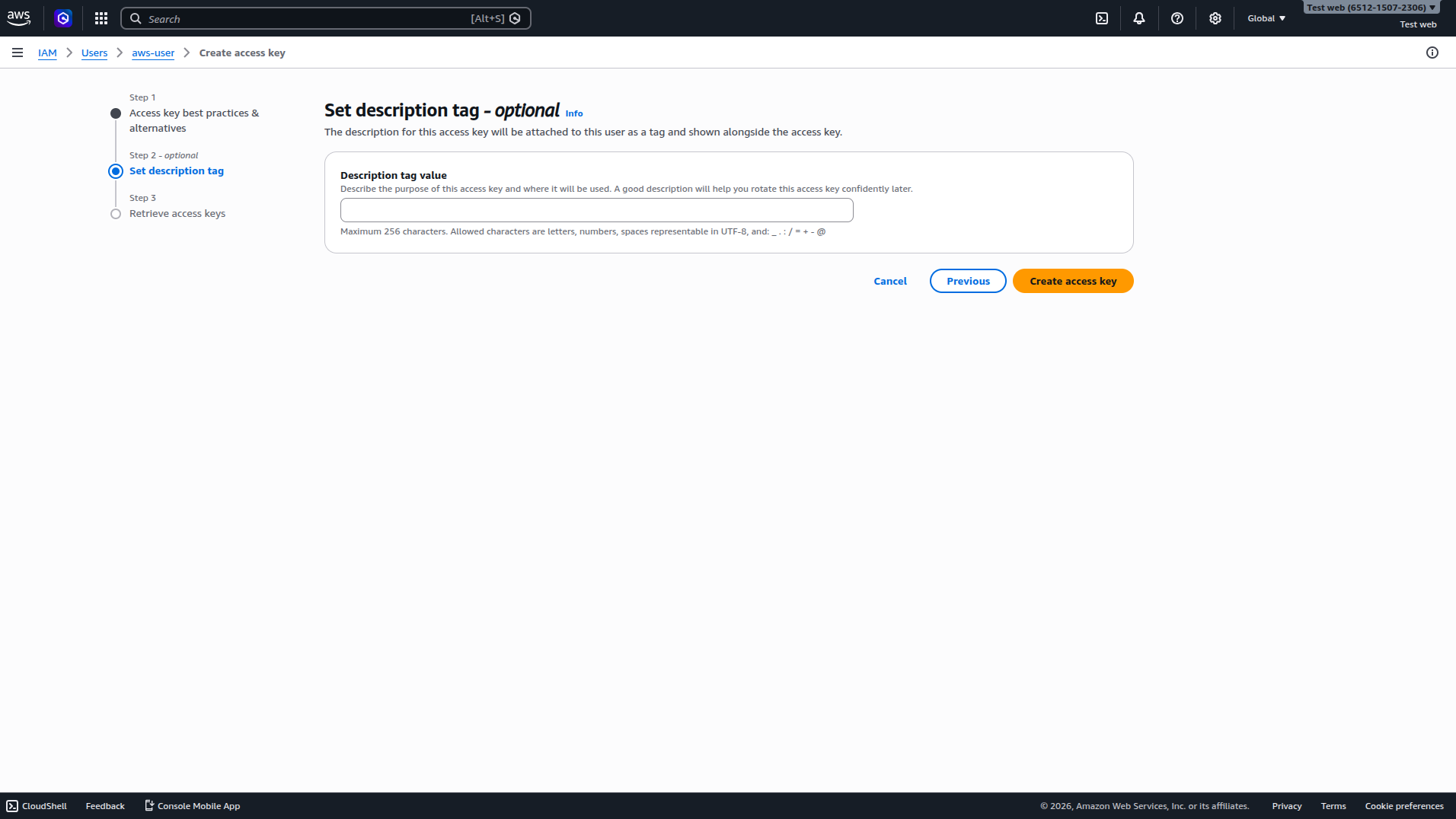Go back with the Previous button

point(968,281)
